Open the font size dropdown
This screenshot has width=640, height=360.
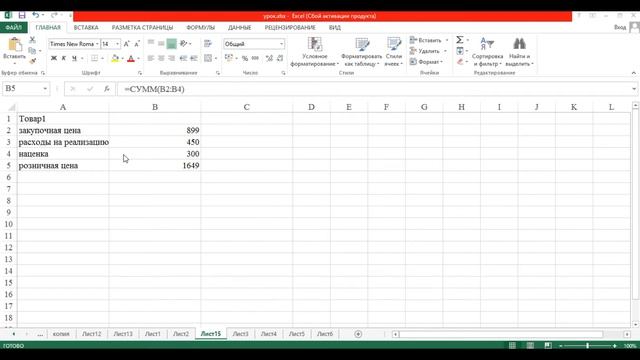click(x=118, y=44)
